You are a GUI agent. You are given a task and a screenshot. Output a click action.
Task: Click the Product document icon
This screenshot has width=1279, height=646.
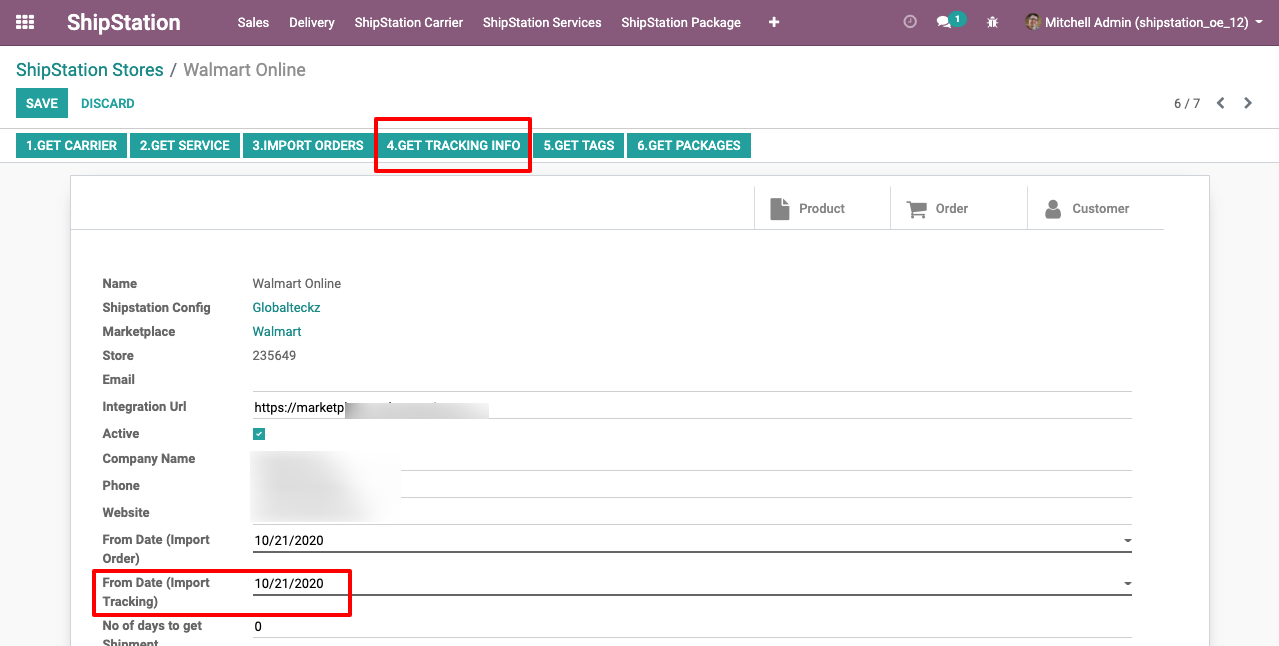point(779,208)
